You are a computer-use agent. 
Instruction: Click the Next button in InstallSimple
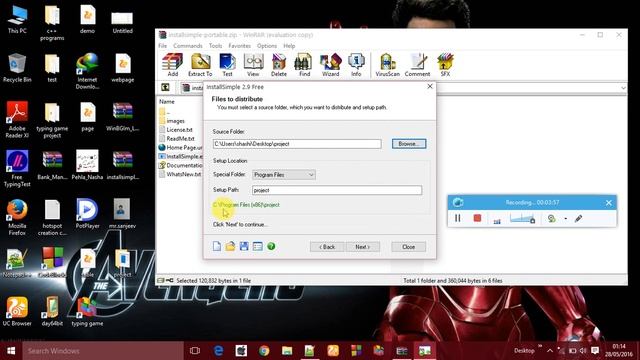click(362, 247)
